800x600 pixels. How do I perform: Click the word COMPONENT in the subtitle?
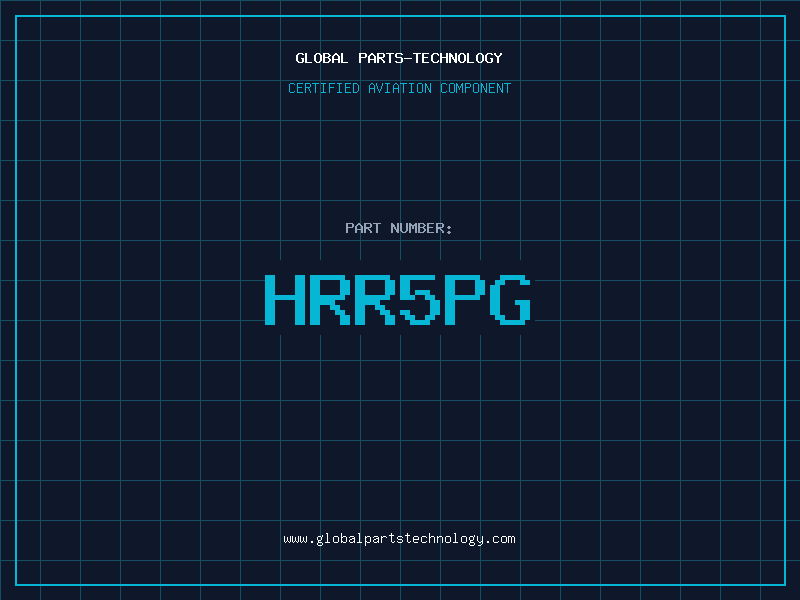[476, 88]
